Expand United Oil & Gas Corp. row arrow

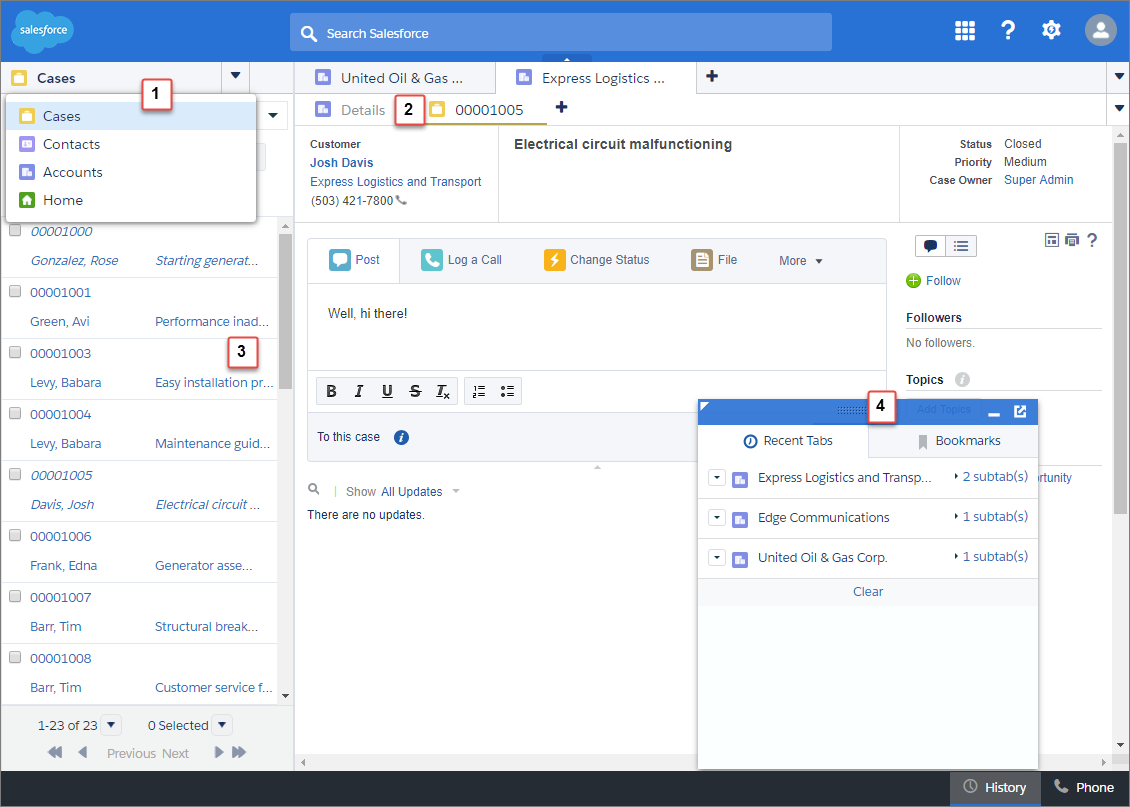coord(716,557)
